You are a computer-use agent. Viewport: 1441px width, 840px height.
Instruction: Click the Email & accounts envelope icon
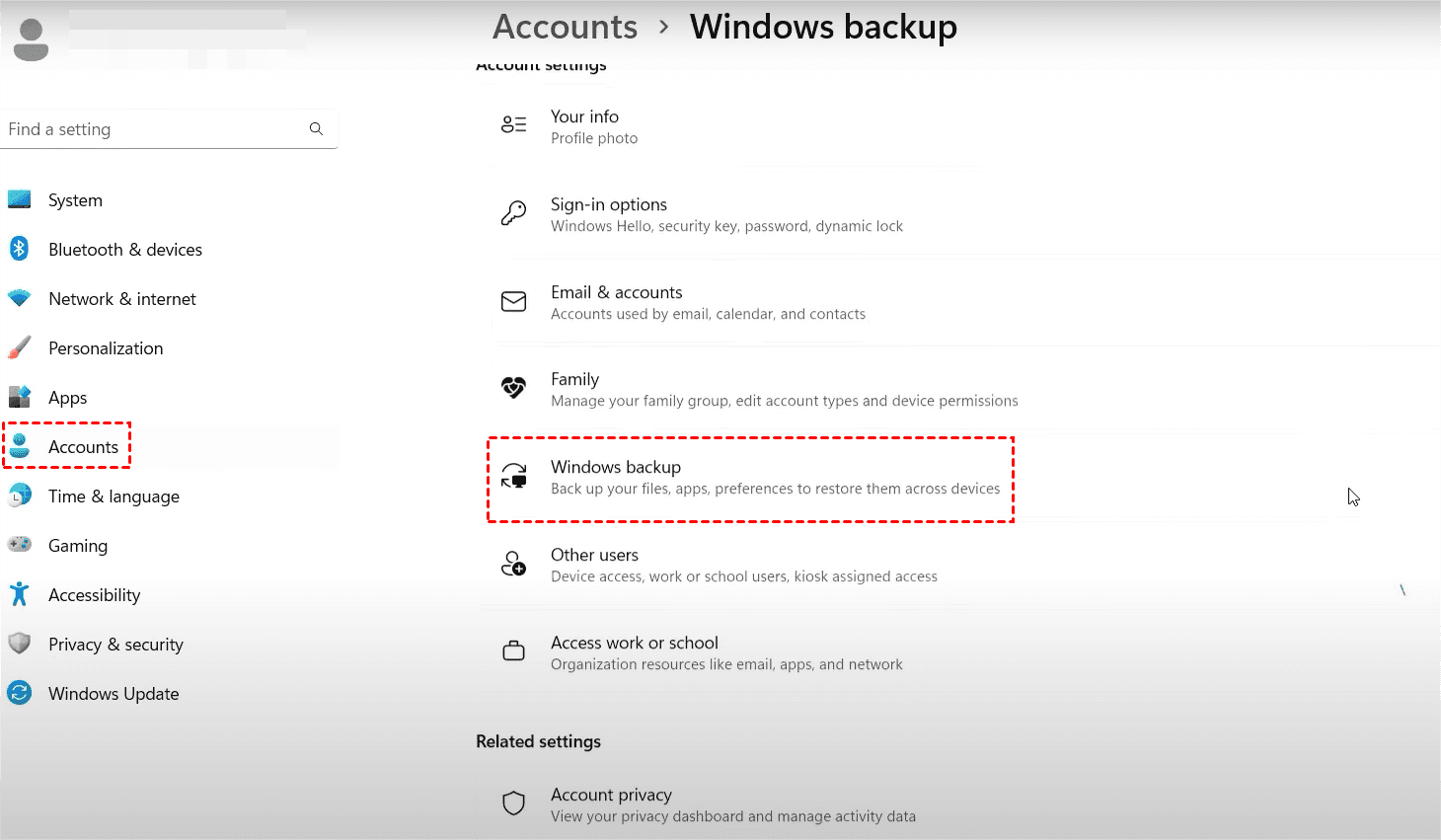(513, 301)
